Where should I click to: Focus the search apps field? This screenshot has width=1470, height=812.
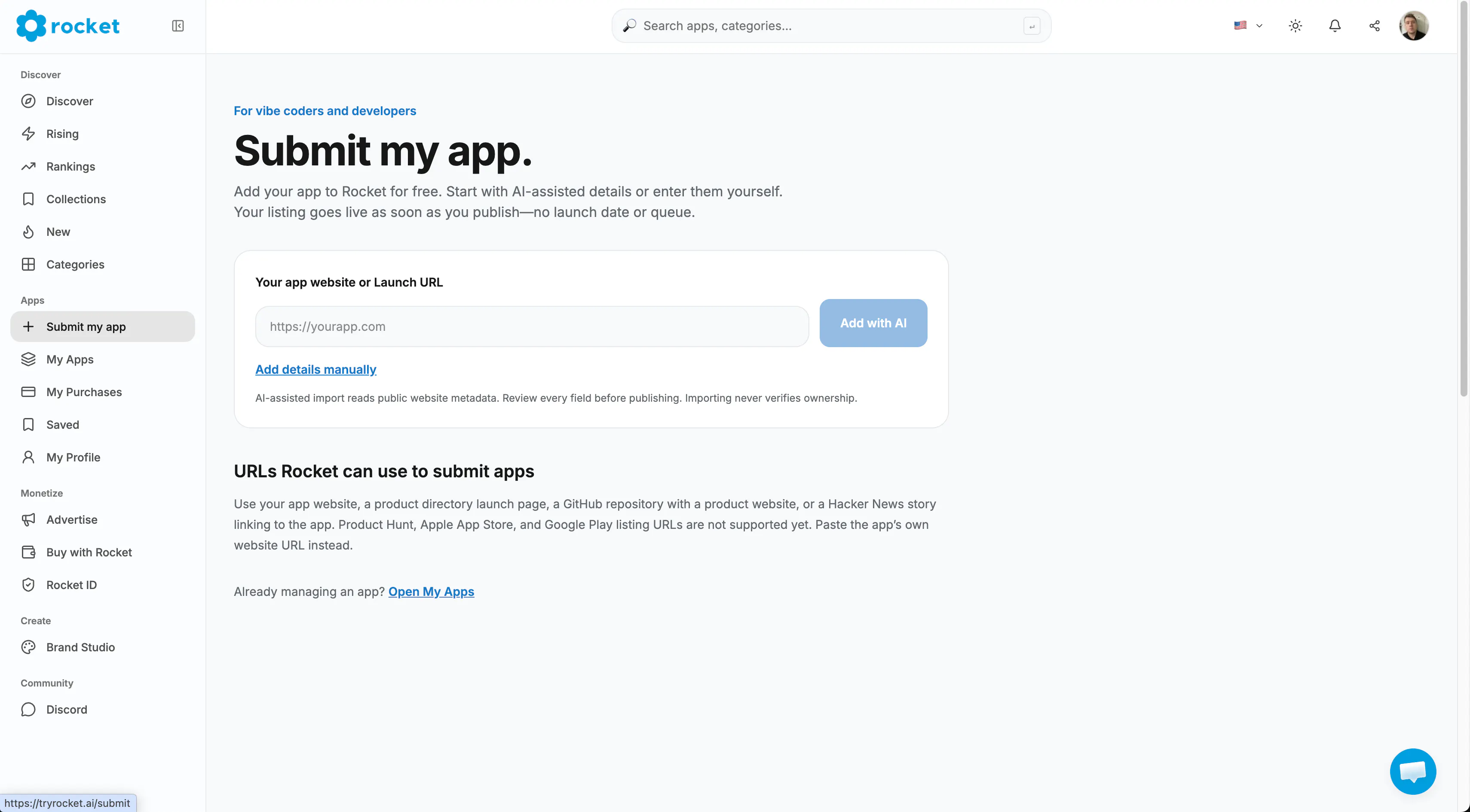coord(831,26)
